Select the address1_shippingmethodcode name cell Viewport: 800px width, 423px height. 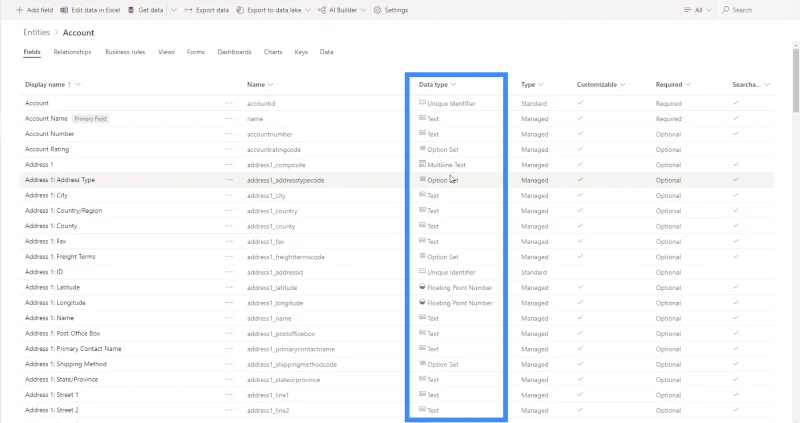[x=292, y=364]
